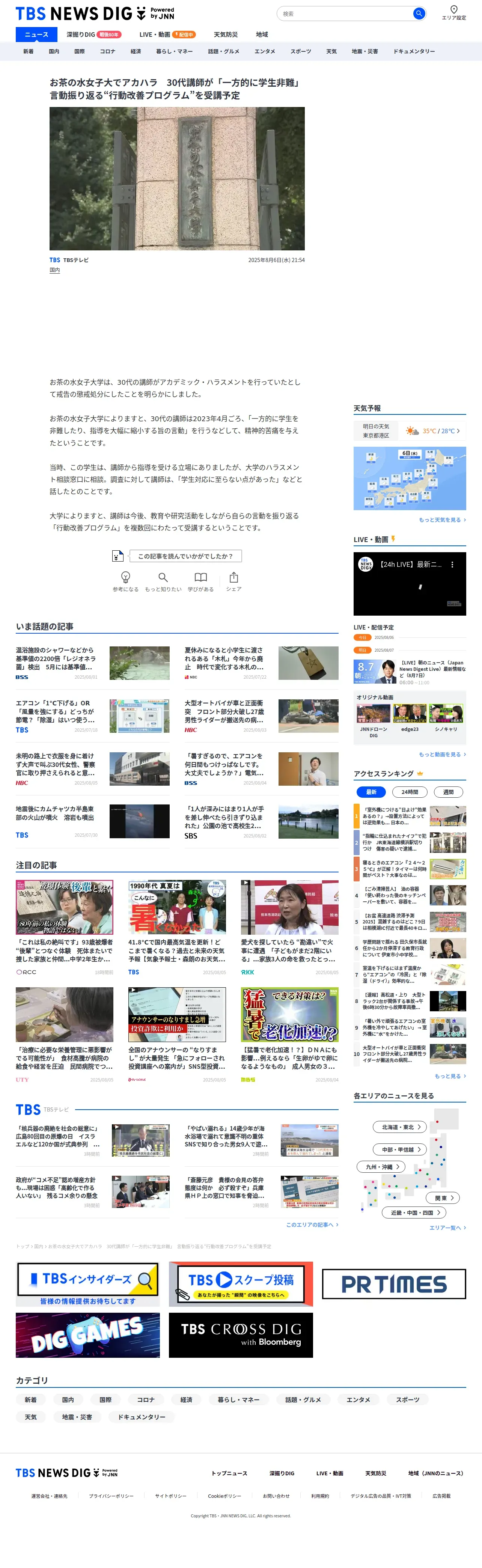The height and width of the screenshot is (1568, 482).
Task: Open the LIVE・動画 main tab
Action: click(x=167, y=35)
